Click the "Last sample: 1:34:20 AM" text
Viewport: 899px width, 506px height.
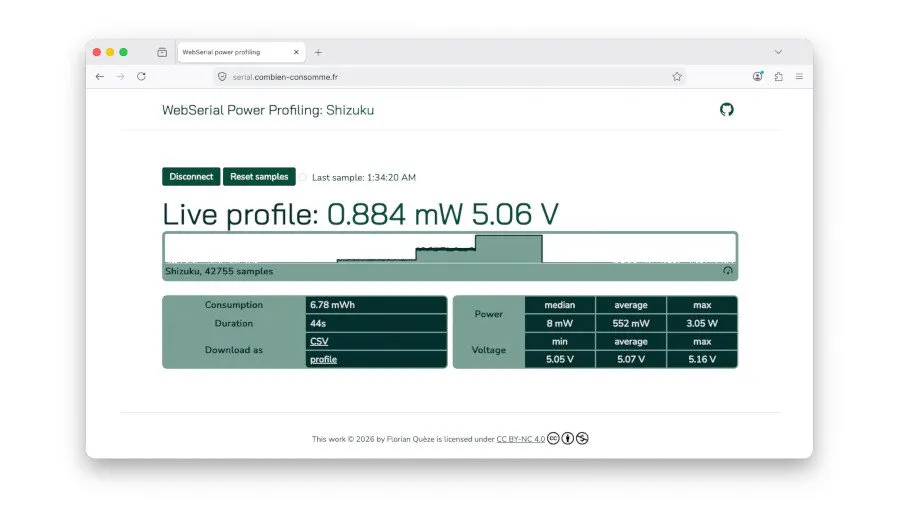point(364,178)
